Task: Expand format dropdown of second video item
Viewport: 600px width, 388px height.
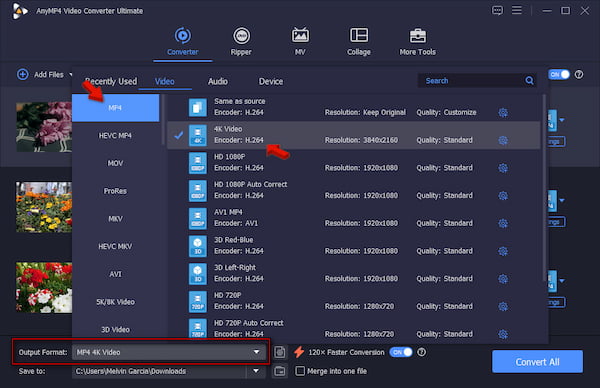Action: point(562,201)
